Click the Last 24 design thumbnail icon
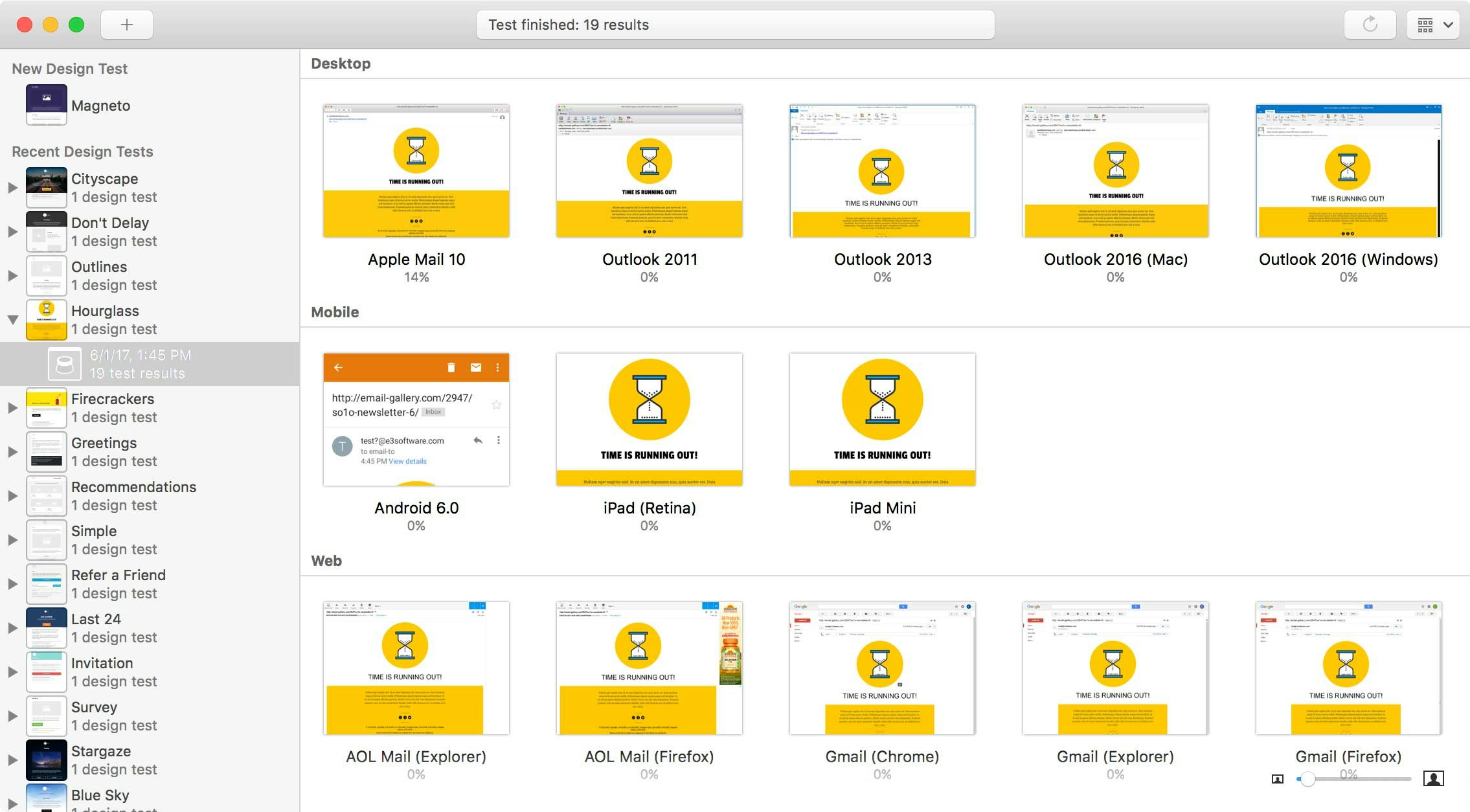The height and width of the screenshot is (812, 1470). point(47,627)
